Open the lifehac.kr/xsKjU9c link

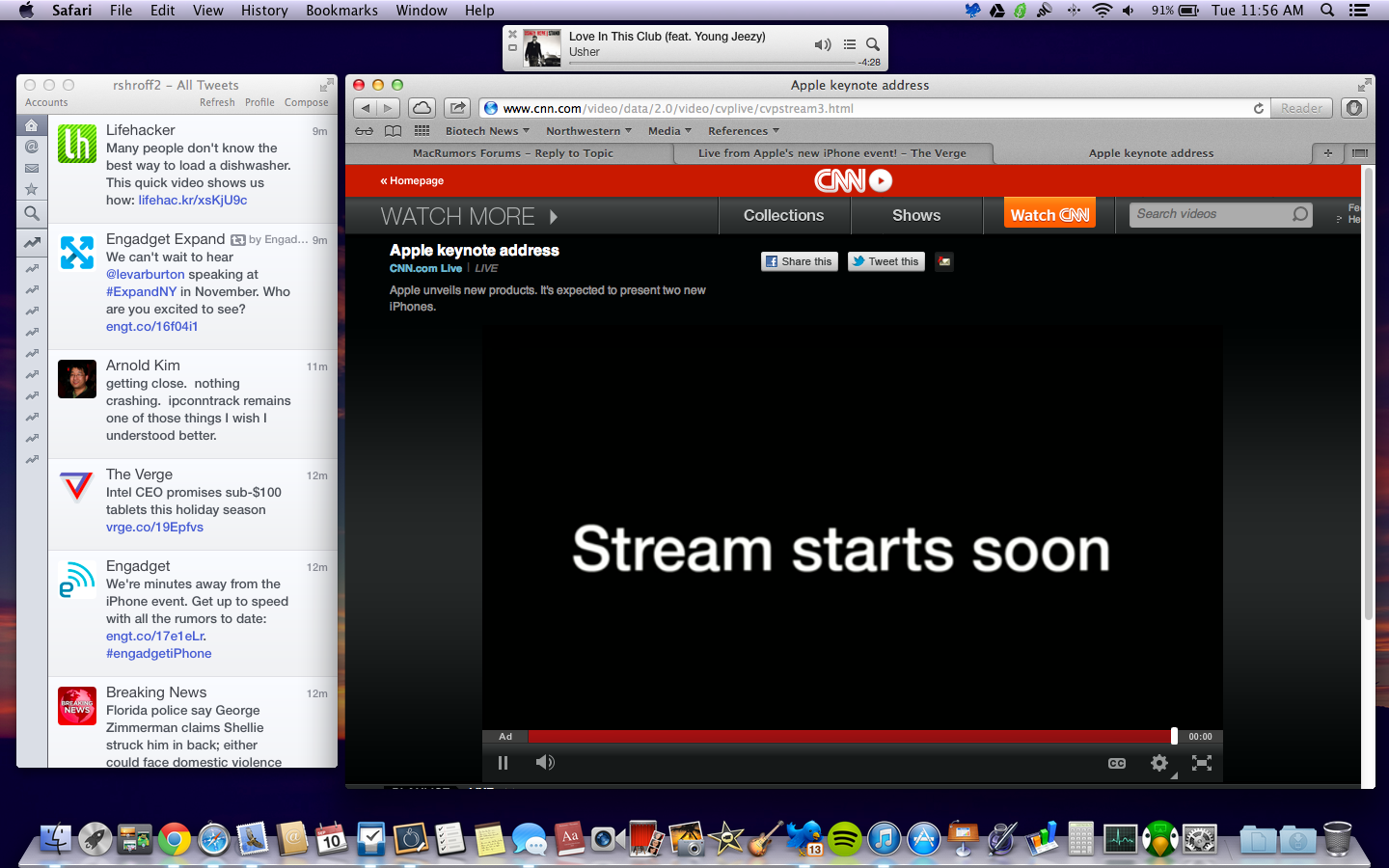coord(193,201)
